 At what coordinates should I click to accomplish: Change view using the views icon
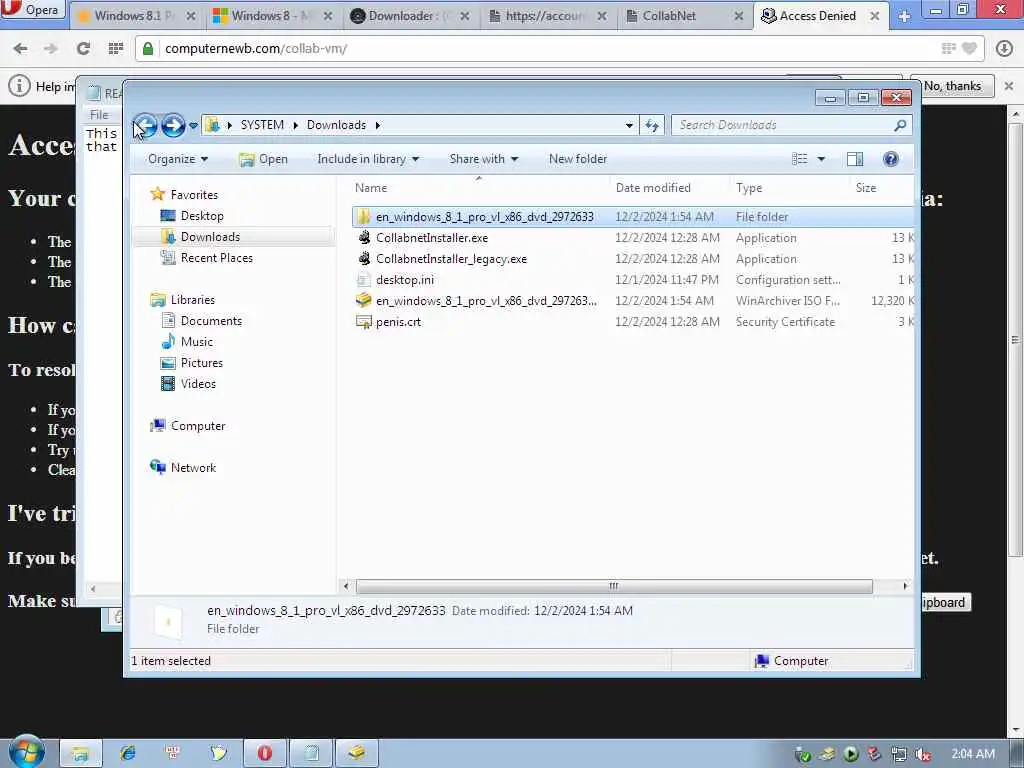coord(799,159)
